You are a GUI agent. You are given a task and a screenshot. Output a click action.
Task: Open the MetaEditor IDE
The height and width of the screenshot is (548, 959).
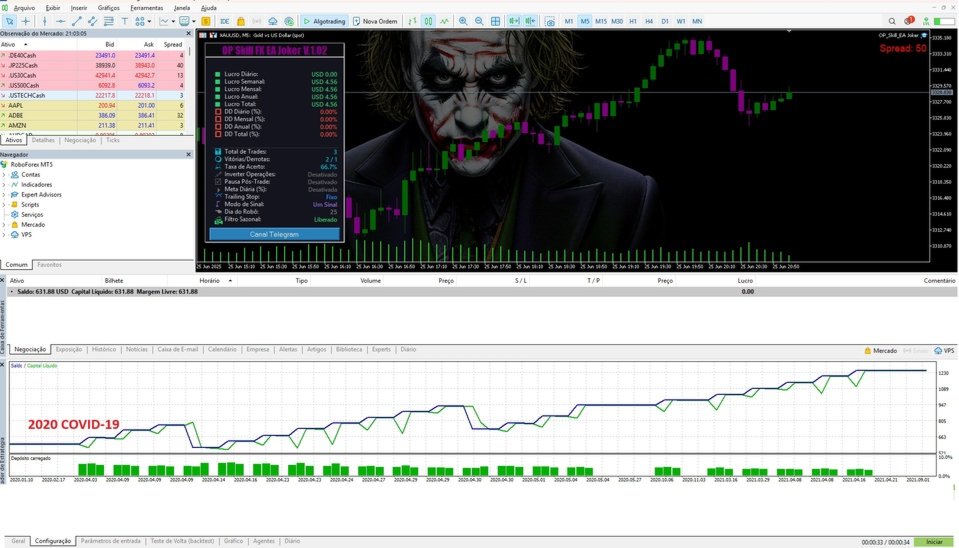(224, 21)
